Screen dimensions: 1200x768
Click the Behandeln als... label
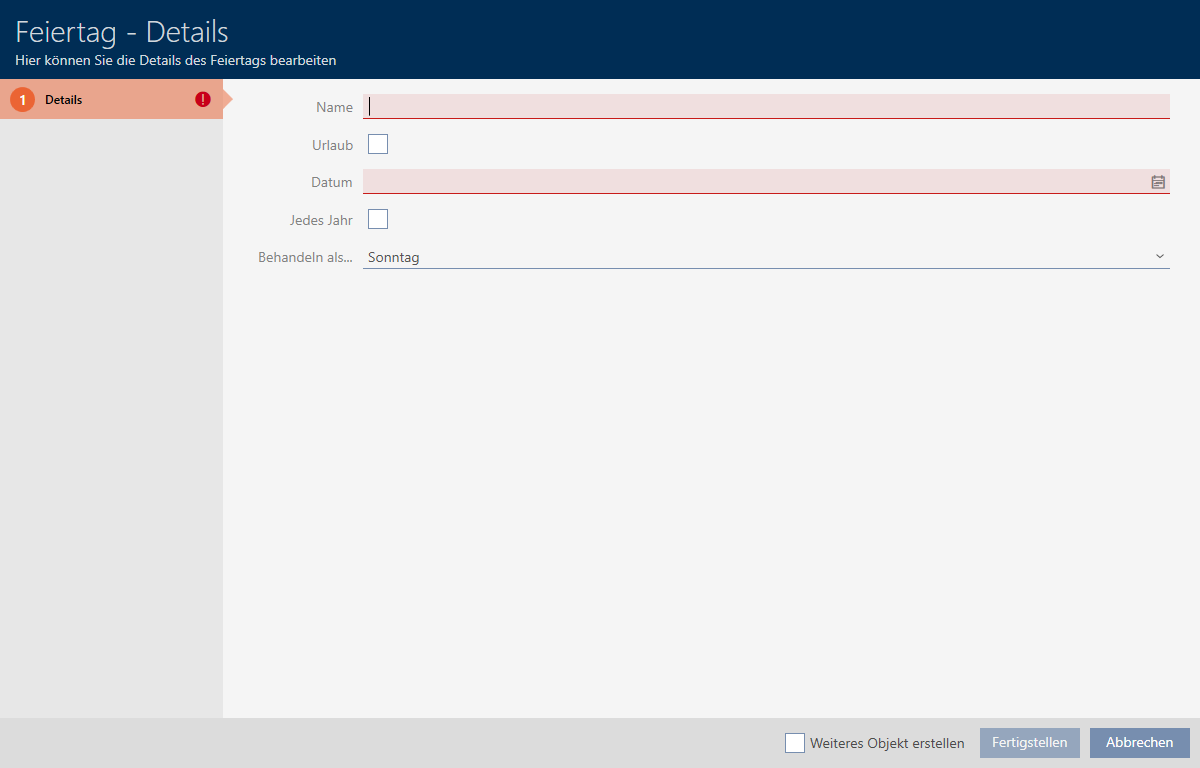305,257
